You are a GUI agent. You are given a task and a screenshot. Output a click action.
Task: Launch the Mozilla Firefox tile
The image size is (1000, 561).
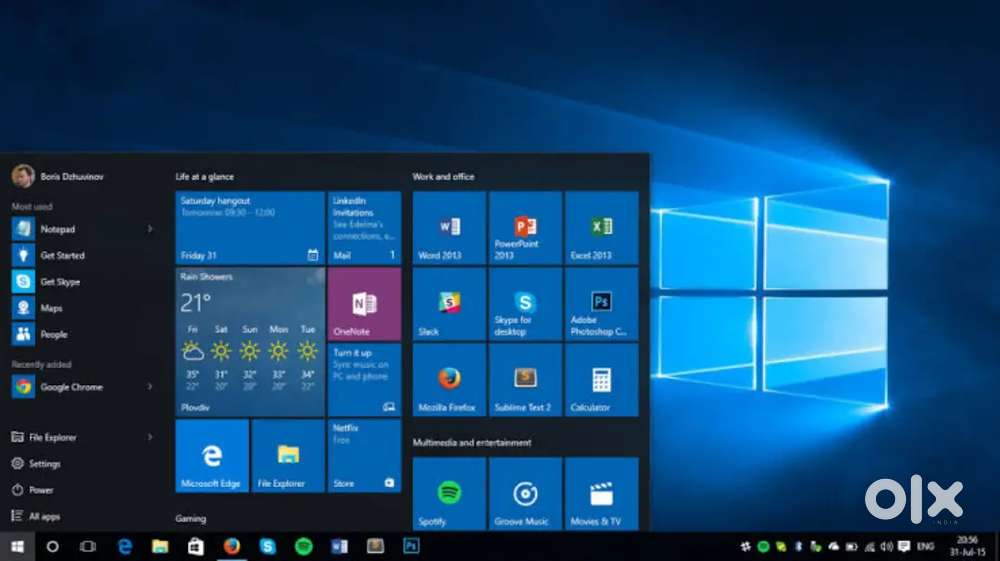click(449, 380)
